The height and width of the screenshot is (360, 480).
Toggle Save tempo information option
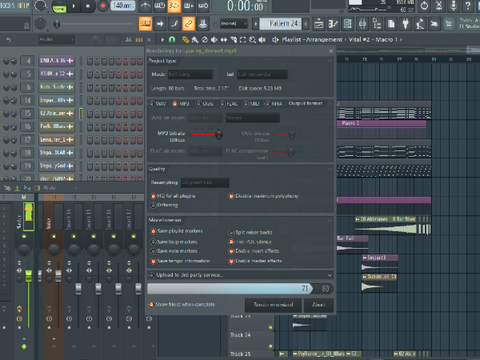coord(153,261)
